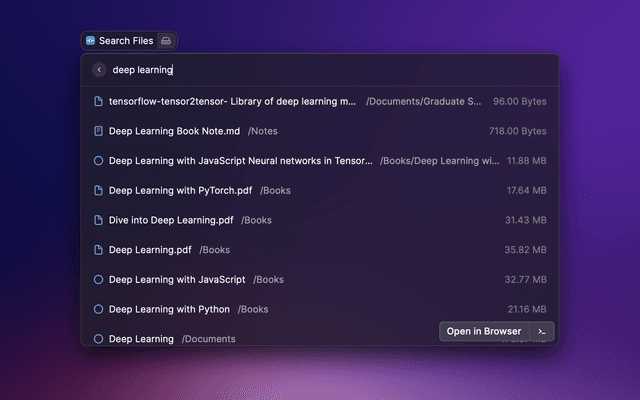Screen dimensions: 640x400
Task: Click the drive icon next to Search Files
Action: [x=166, y=41]
